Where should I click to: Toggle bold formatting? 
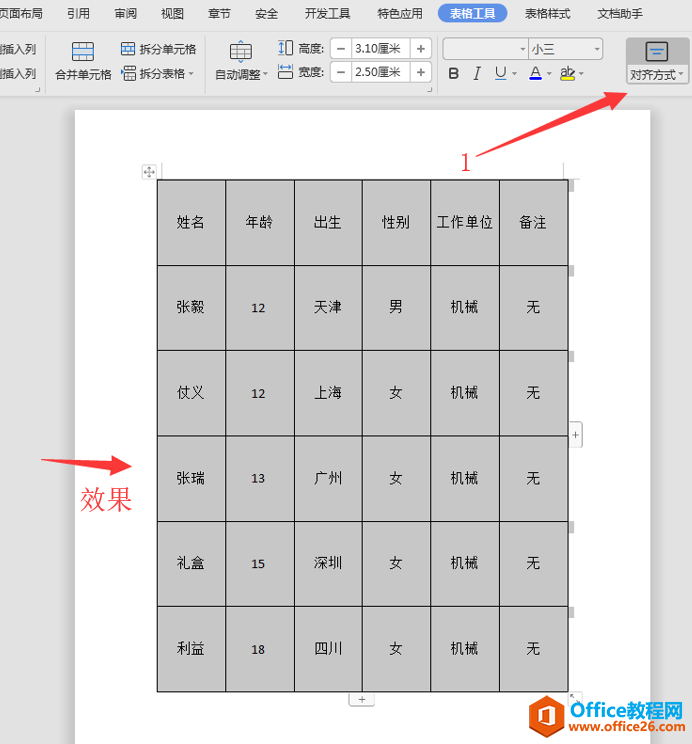(x=454, y=74)
